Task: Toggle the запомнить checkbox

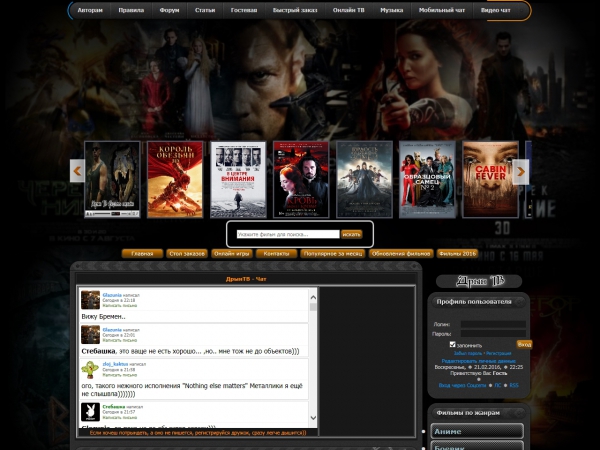Action: coord(453,344)
